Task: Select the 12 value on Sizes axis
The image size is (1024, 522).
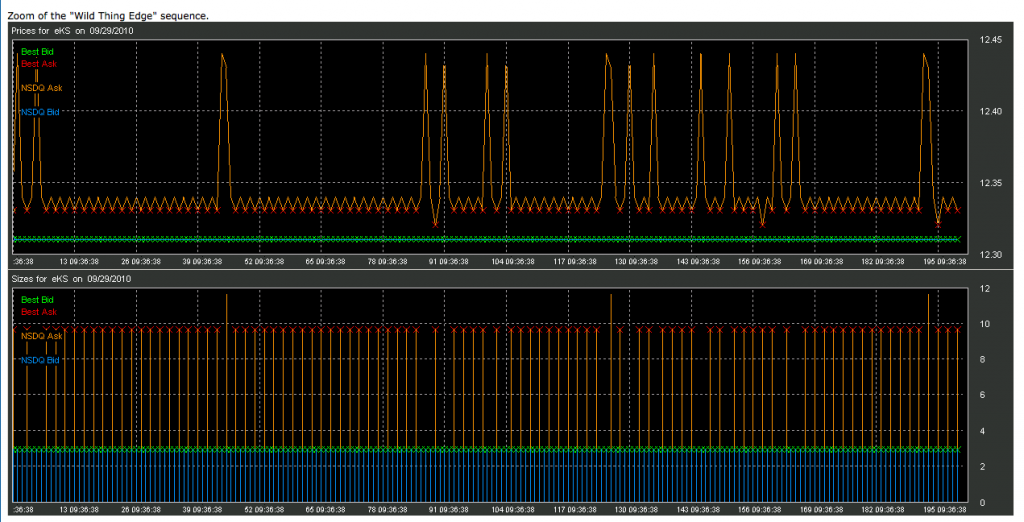Action: pos(985,289)
